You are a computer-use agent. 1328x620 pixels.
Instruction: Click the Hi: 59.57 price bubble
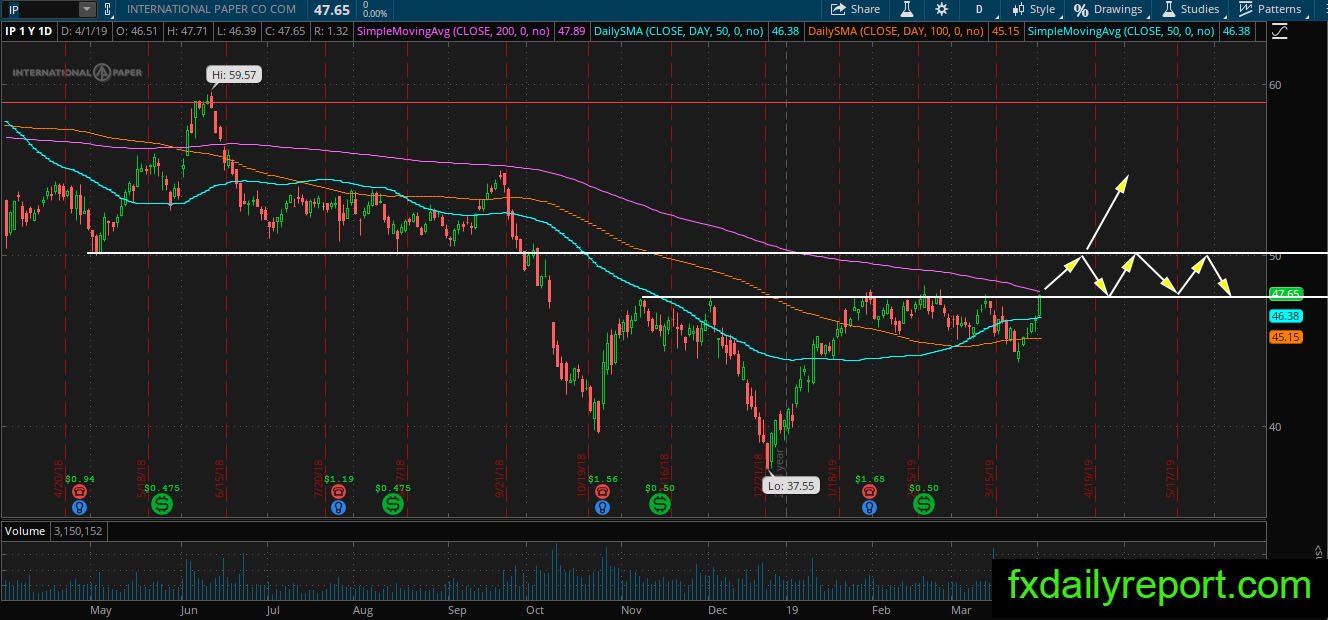(x=235, y=75)
